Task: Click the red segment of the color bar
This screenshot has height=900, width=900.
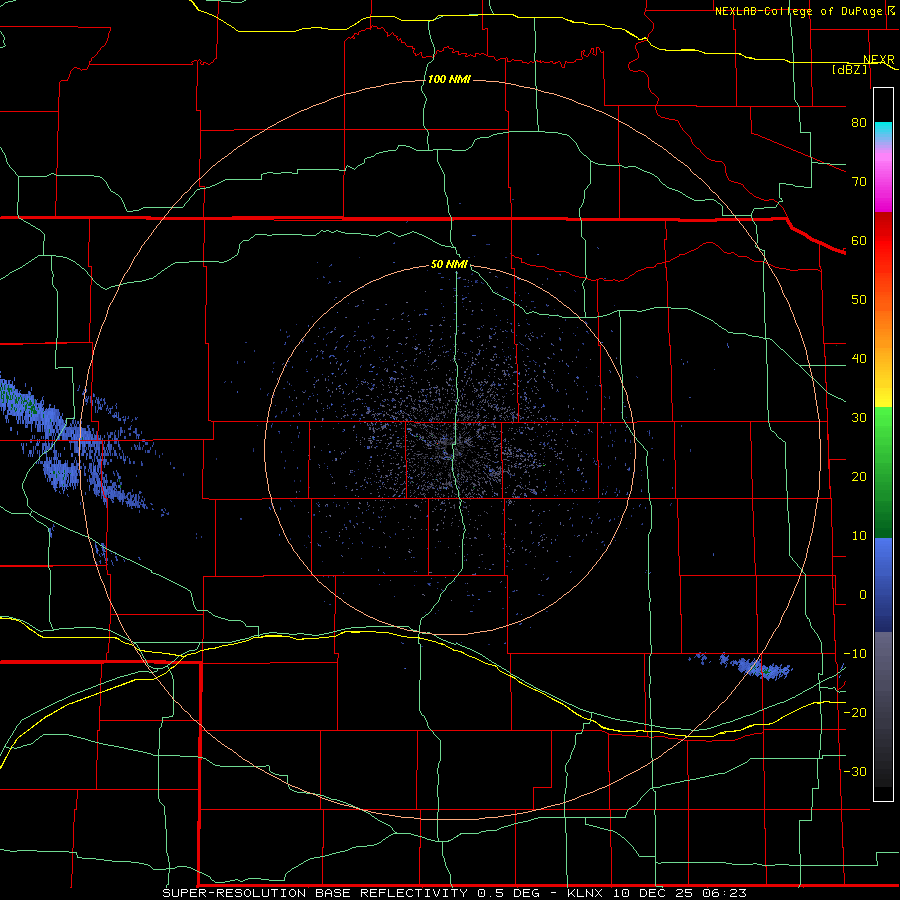Action: point(883,241)
